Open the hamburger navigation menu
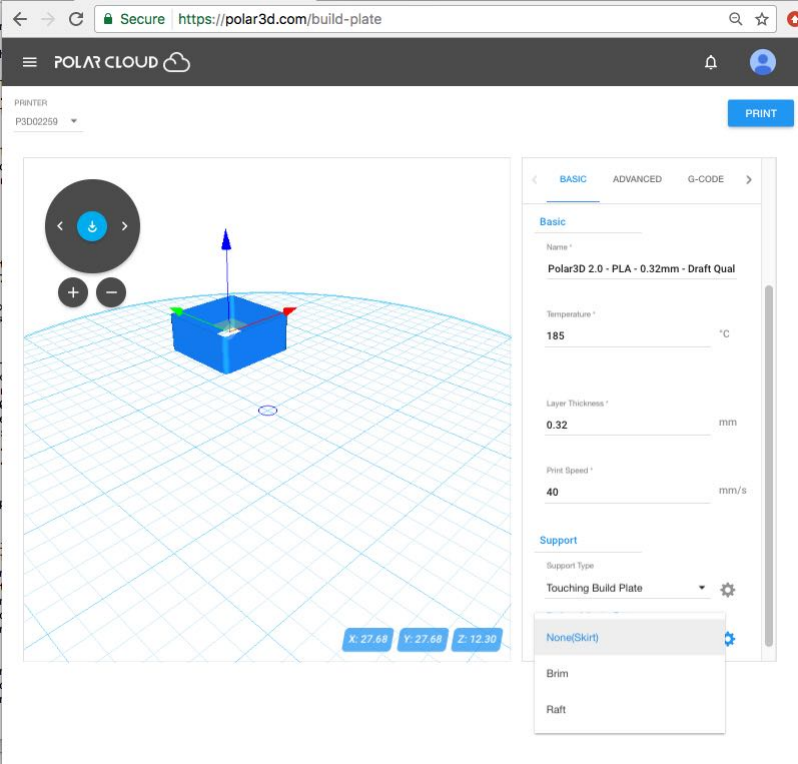Image resolution: width=798 pixels, height=764 pixels. point(30,62)
